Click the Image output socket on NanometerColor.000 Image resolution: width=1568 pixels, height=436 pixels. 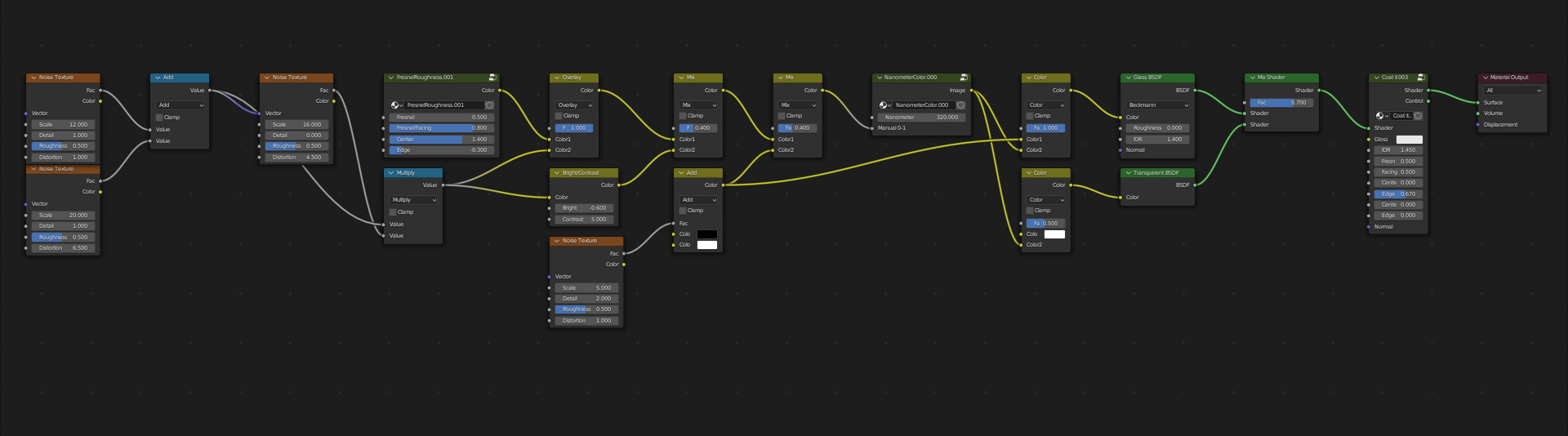(971, 91)
